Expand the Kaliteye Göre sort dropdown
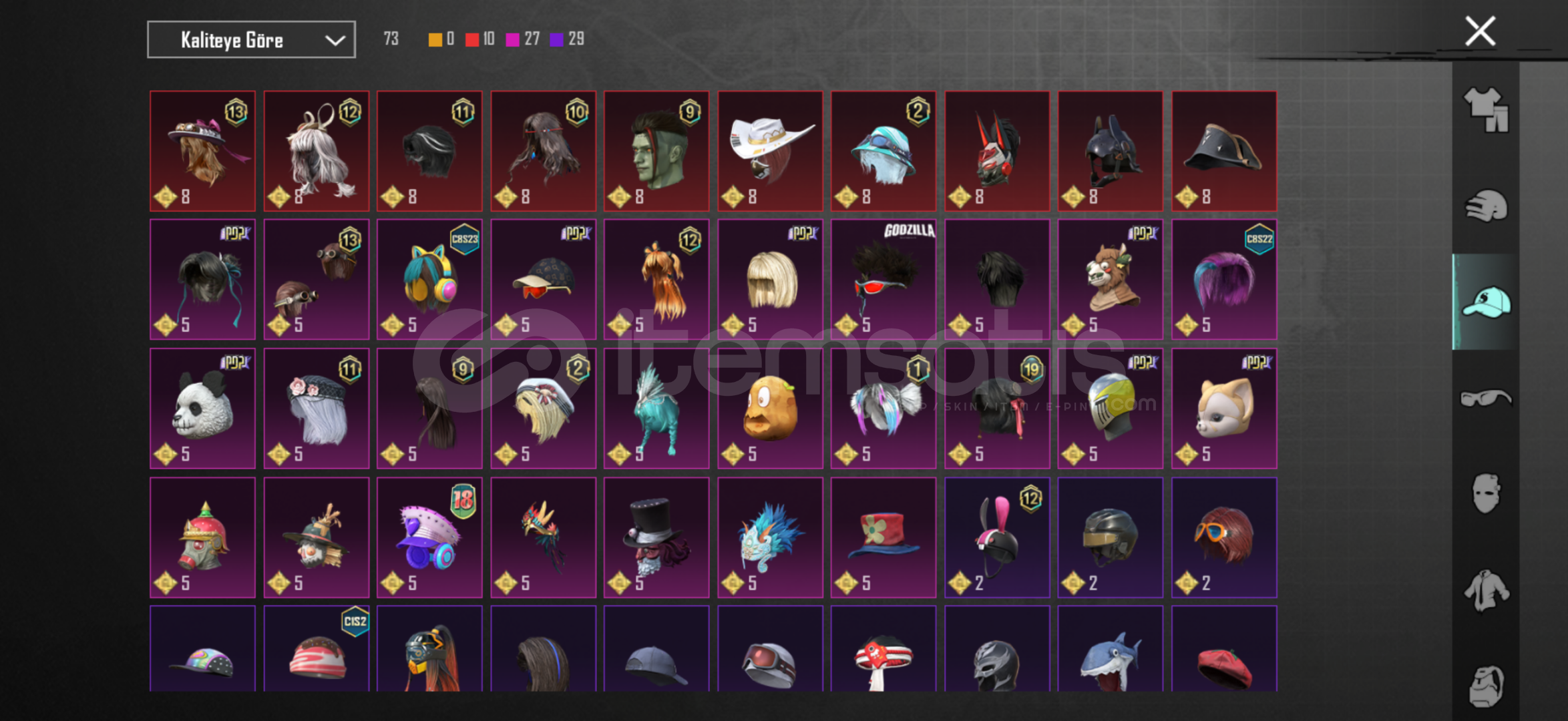1568x721 pixels. [251, 40]
